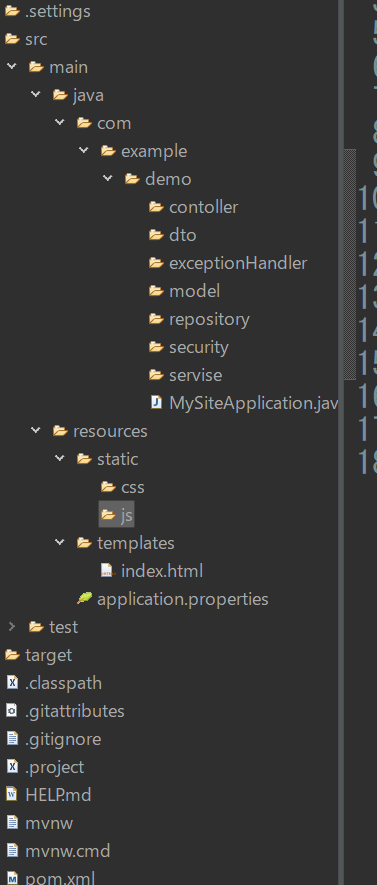Open the .gitignore file
The height and width of the screenshot is (885, 377).
point(63,739)
